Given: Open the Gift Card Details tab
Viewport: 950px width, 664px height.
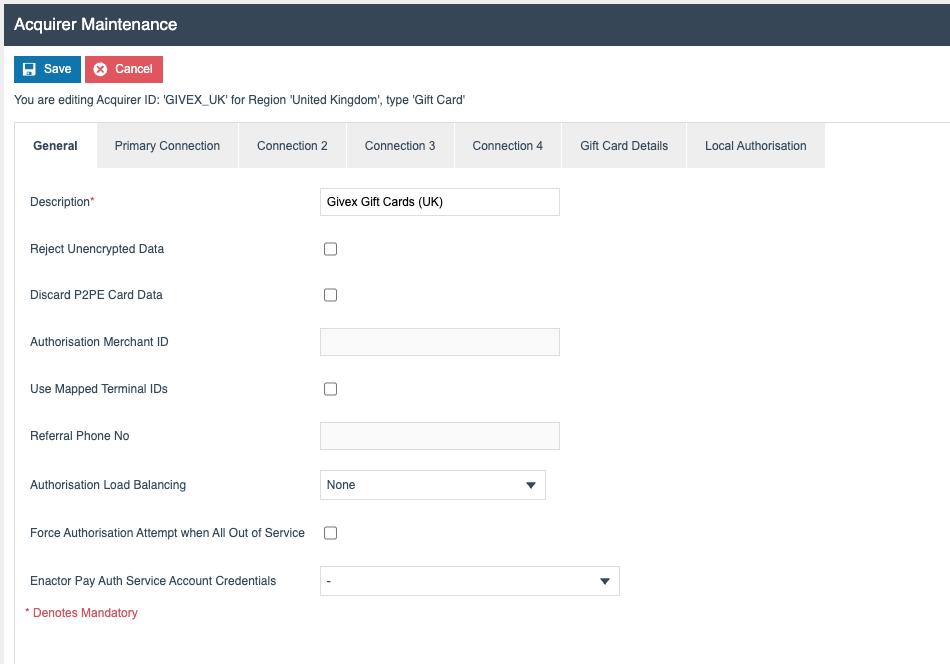Looking at the screenshot, I should point(623,145).
